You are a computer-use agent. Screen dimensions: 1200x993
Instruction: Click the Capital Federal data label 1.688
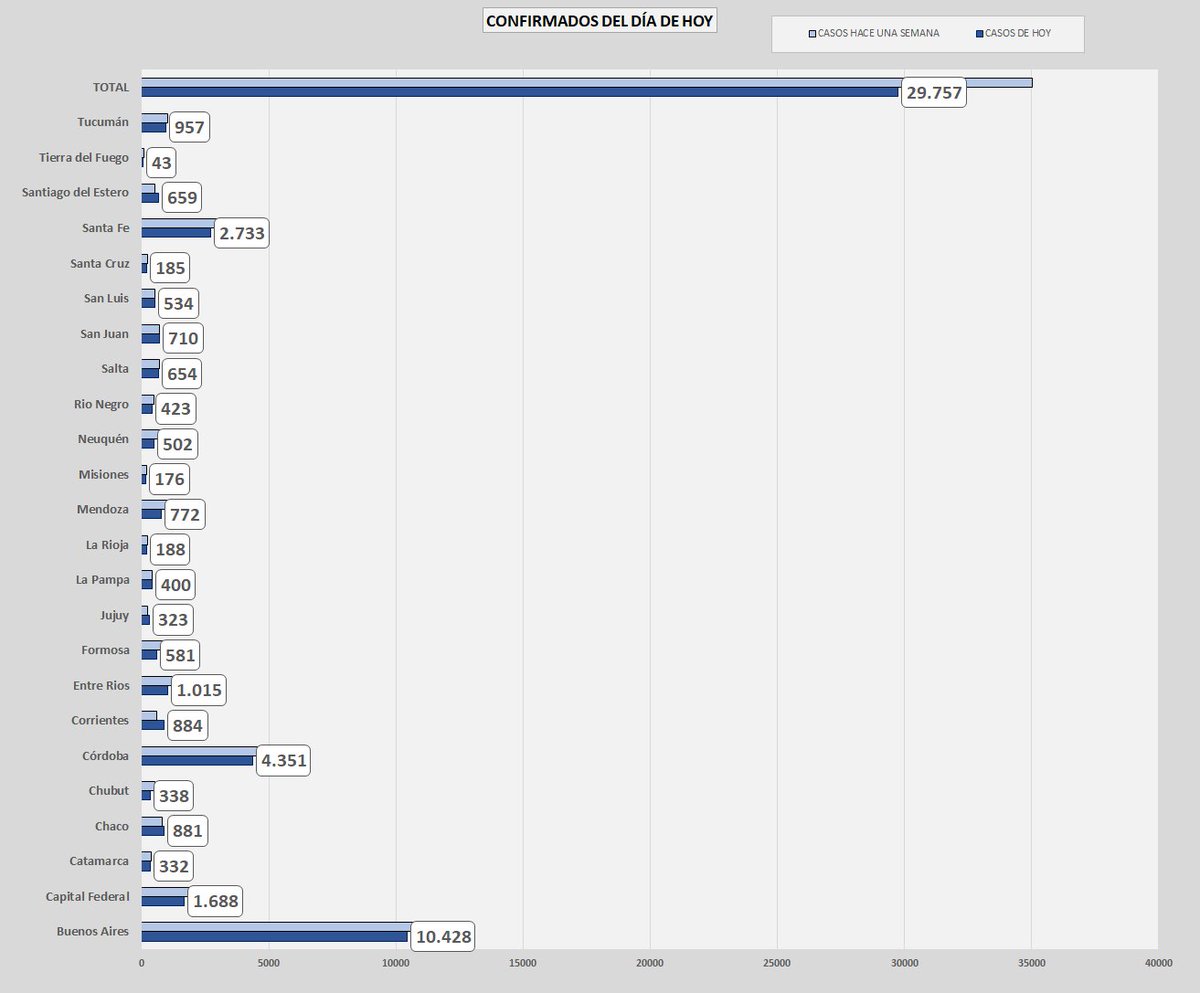(x=214, y=902)
